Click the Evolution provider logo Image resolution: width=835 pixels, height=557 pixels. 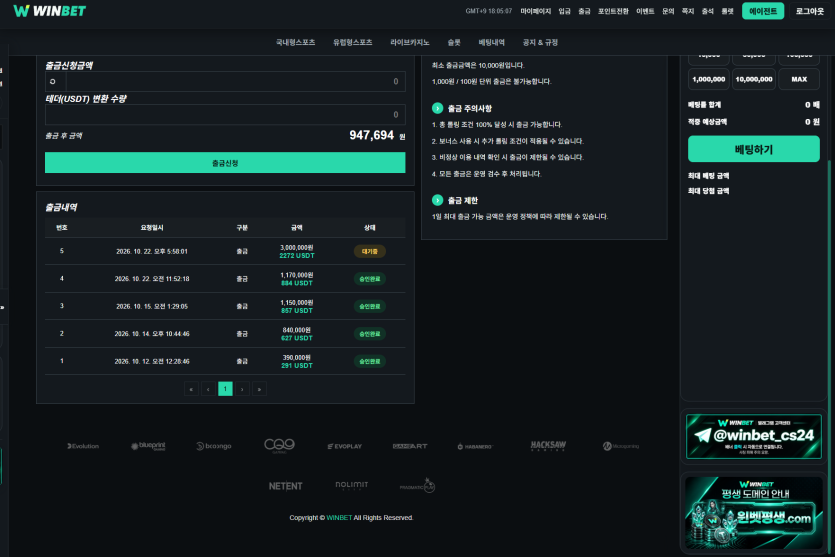[83, 446]
